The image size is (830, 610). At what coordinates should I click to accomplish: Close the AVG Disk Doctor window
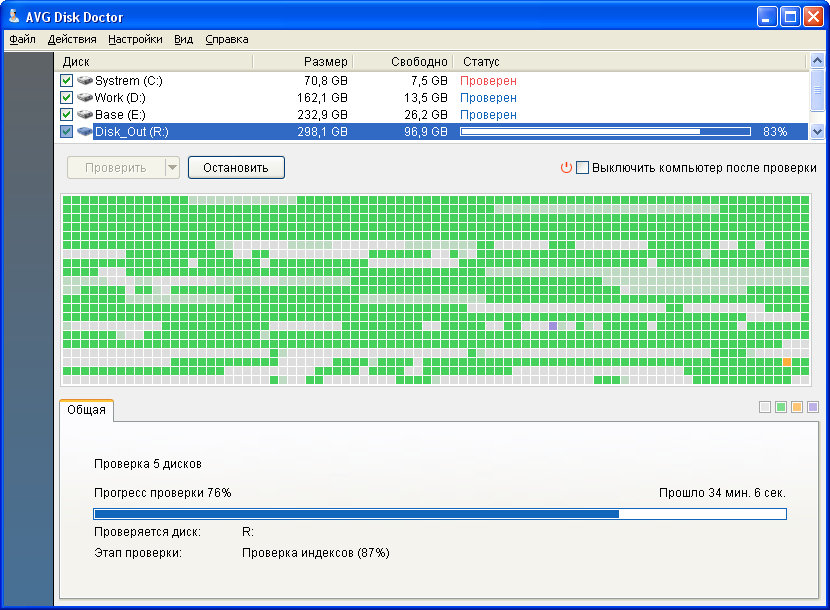click(x=813, y=17)
